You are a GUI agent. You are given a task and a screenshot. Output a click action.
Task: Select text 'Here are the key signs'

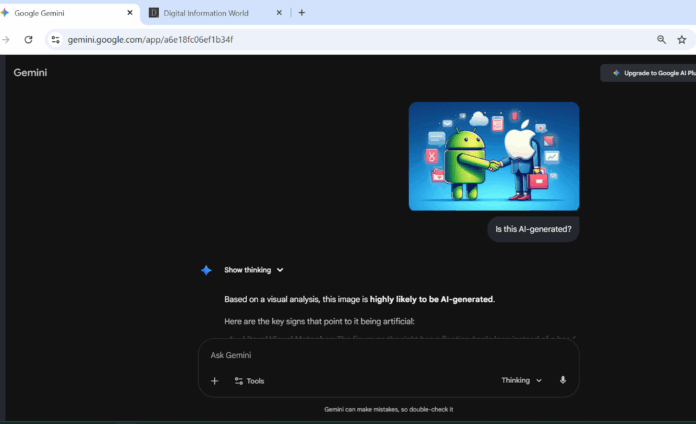[262, 321]
